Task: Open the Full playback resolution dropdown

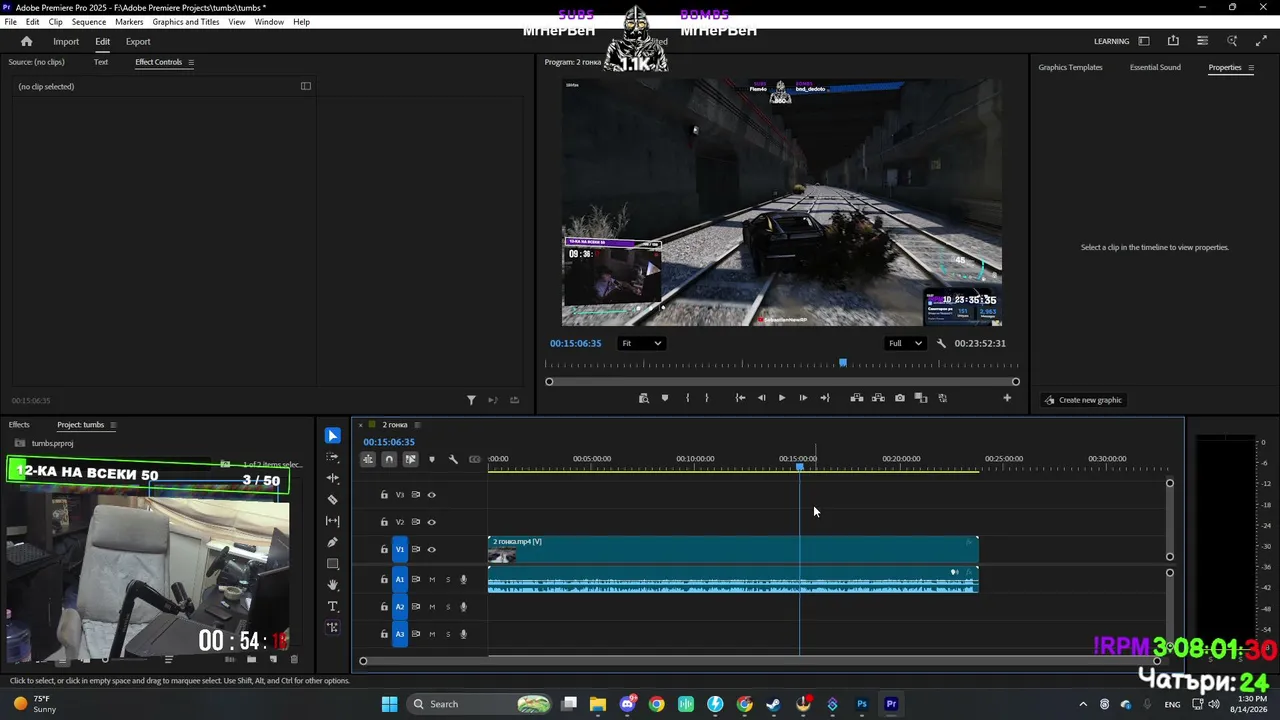Action: point(906,343)
